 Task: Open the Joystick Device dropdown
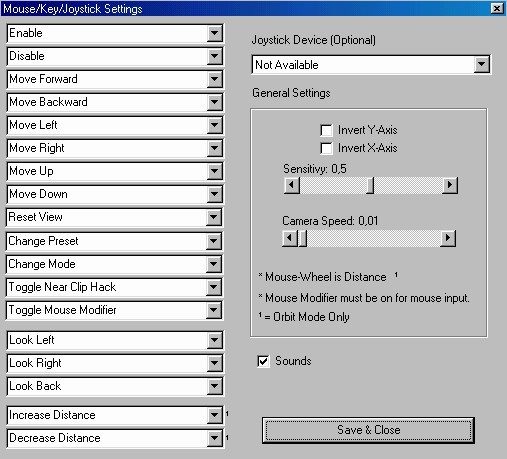(481, 64)
